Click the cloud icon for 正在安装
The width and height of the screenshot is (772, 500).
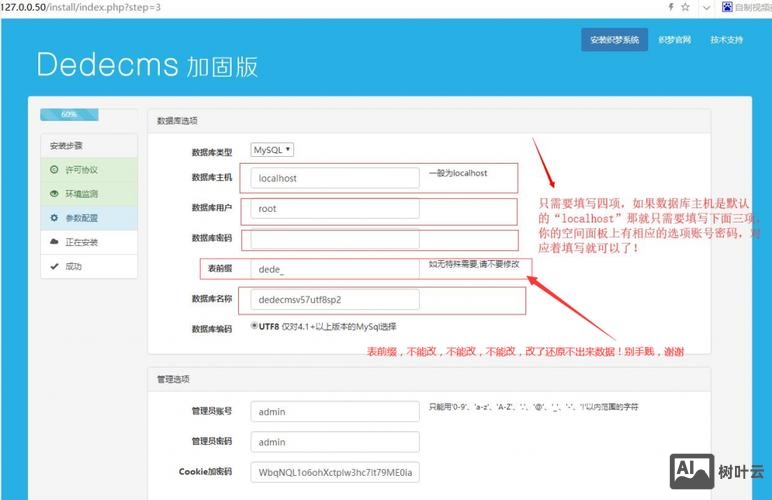pyautogui.click(x=54, y=242)
